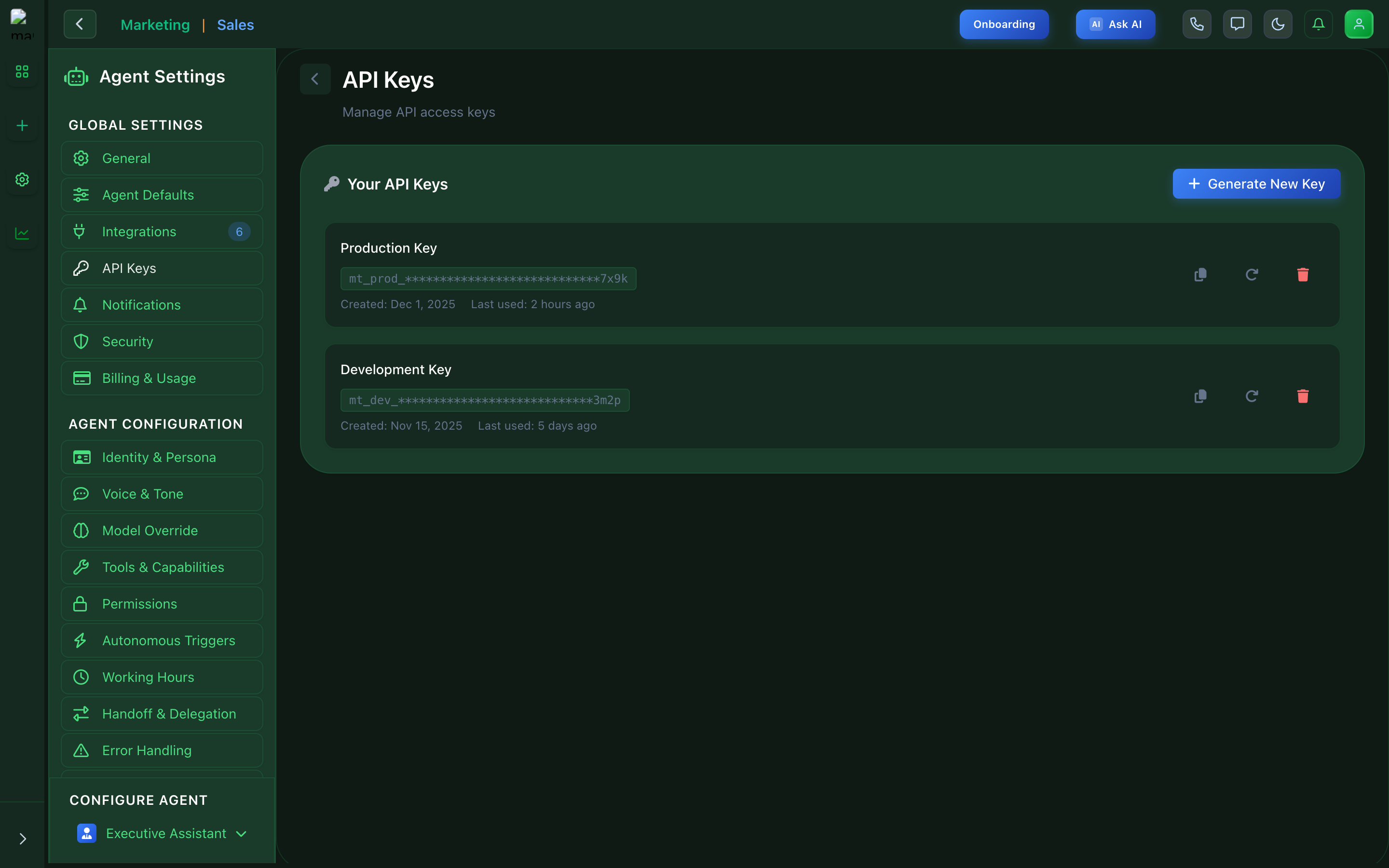
Task: Click the Onboarding button
Action: click(1004, 24)
